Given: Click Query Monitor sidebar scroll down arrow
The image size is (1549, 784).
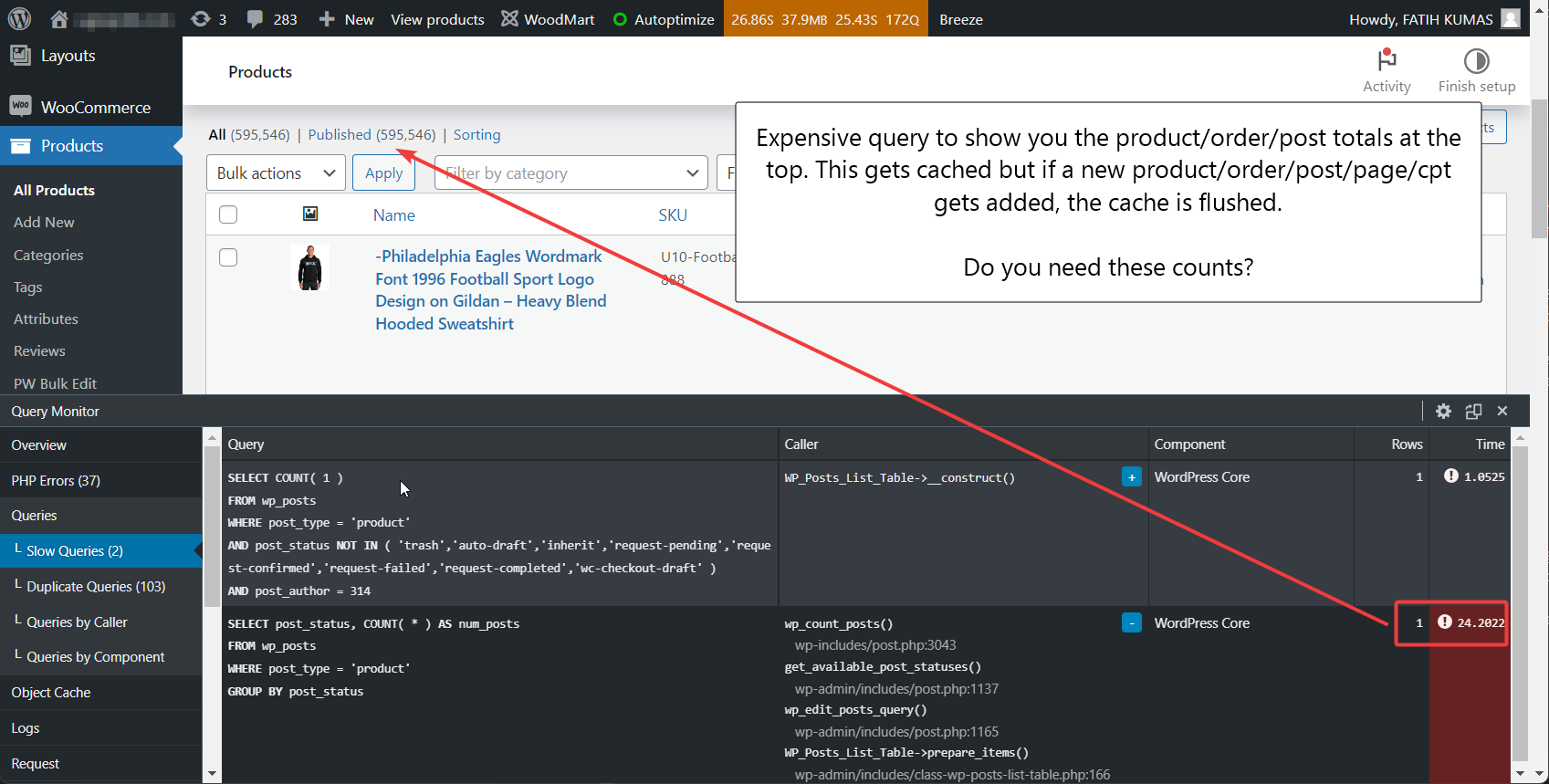Looking at the screenshot, I should coord(212,774).
